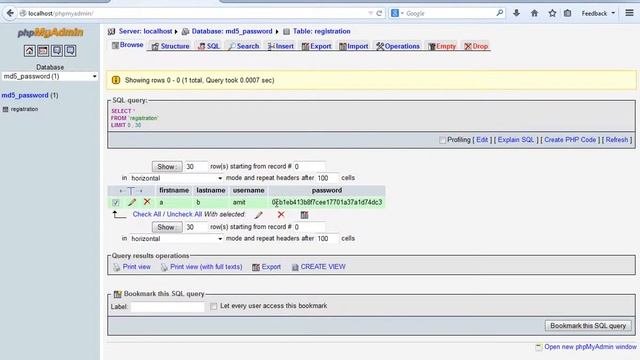Click the Drop table tab
The width and height of the screenshot is (640, 360).
476,47
